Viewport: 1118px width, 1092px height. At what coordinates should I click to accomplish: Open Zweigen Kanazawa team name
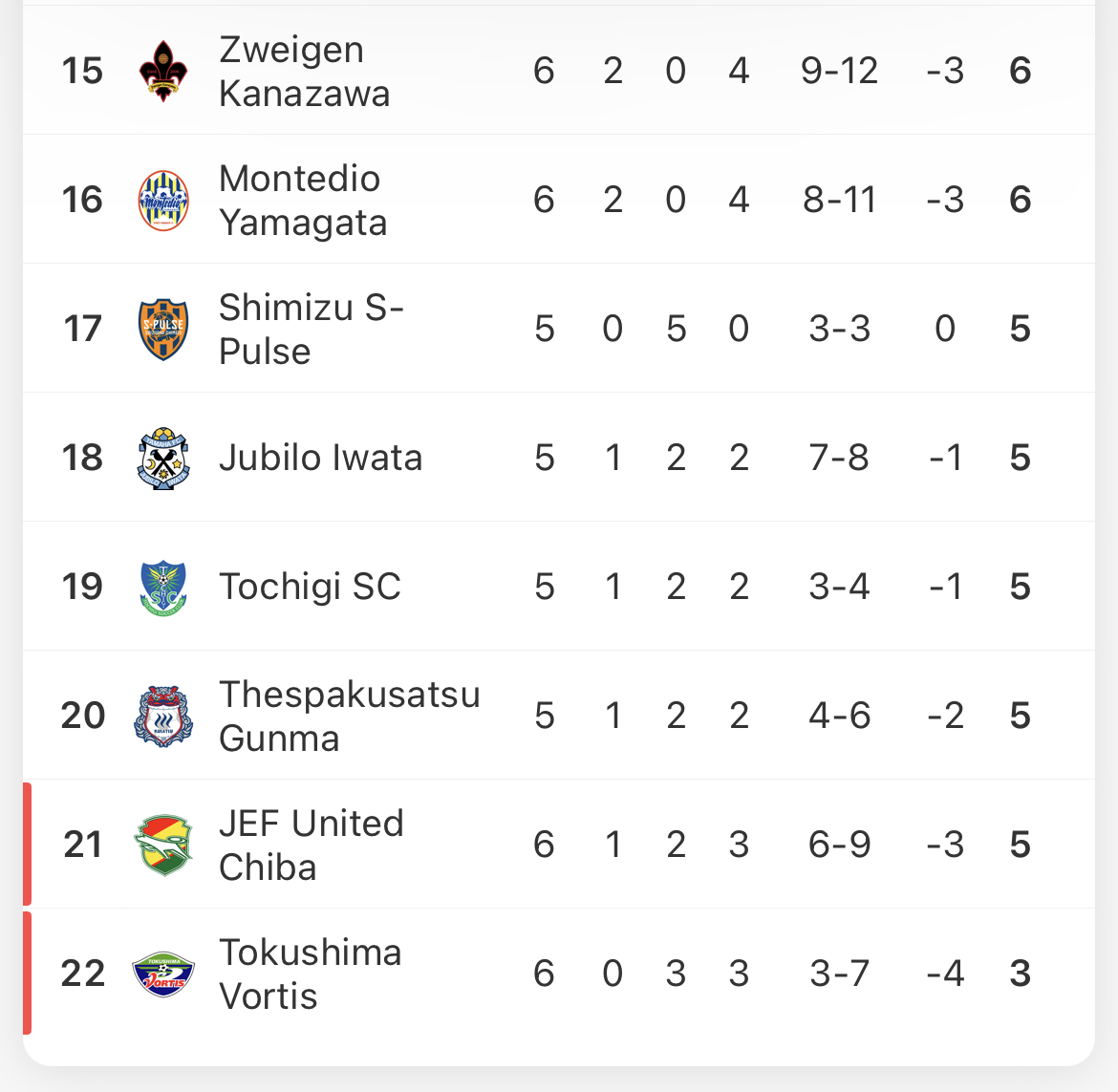tap(305, 72)
